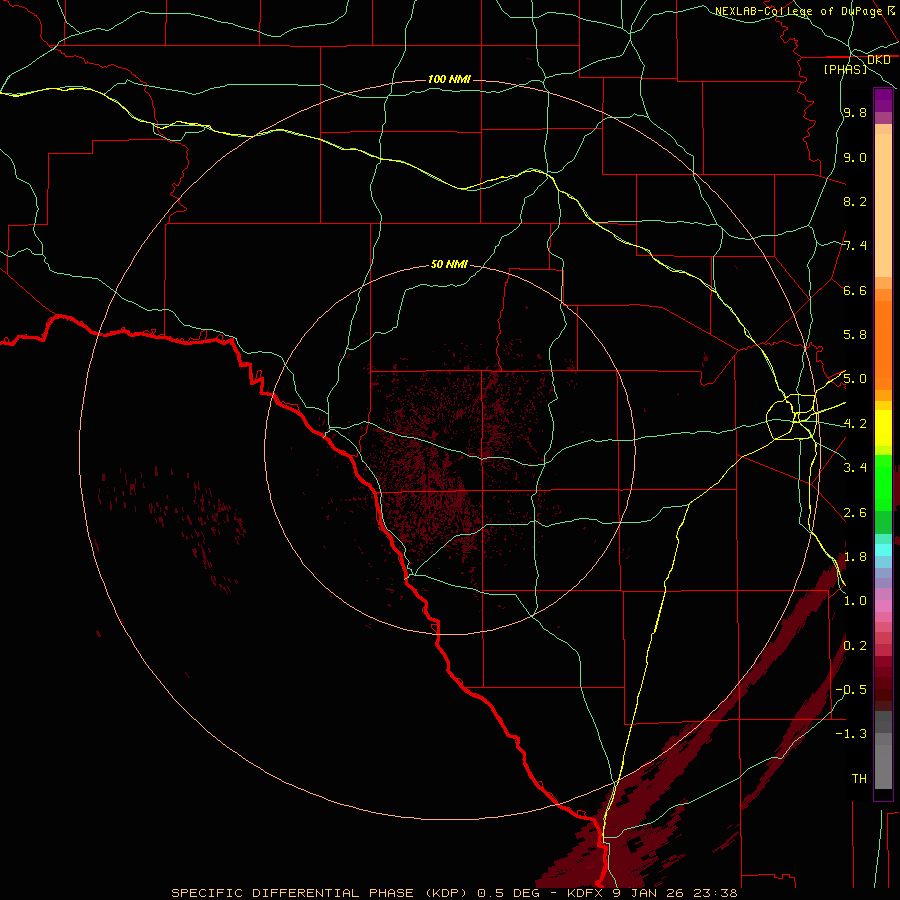Screen dimensions: 900x900
Task: Click the TH threshold label
Action: pos(859,778)
